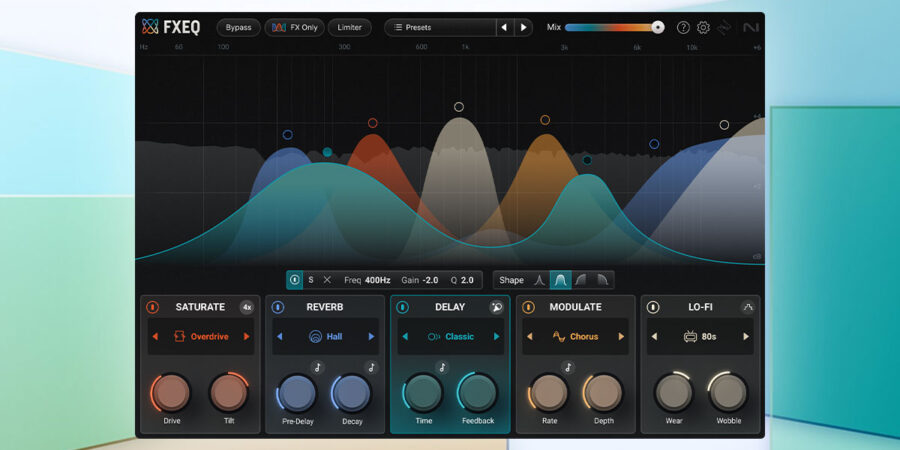Toggle the selected band power button
This screenshot has width=900, height=450.
(x=294, y=280)
